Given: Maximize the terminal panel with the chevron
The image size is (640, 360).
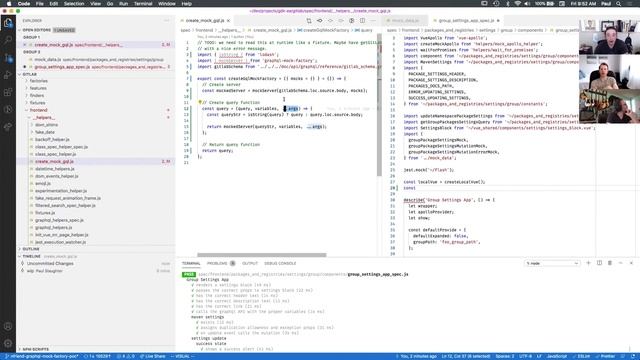Looking at the screenshot, I should click(620, 263).
